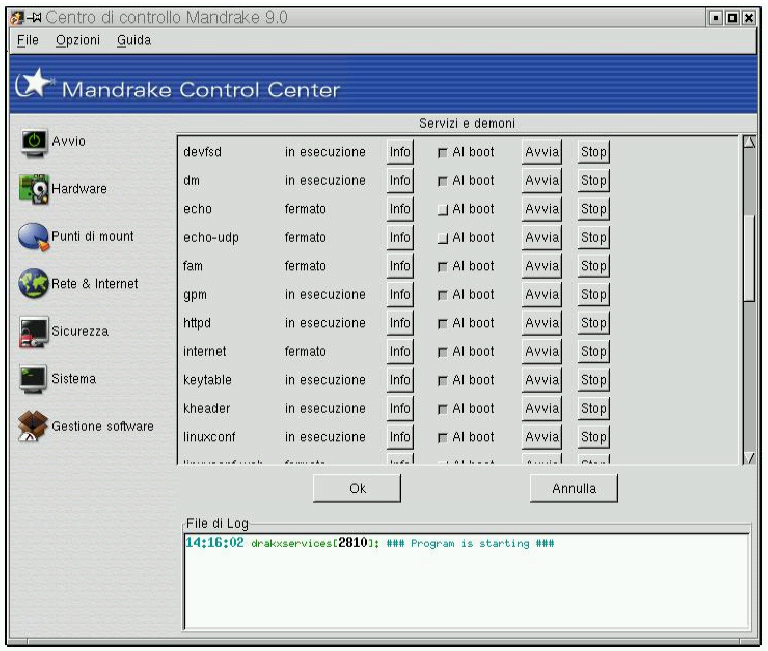Enable 'Al boot' checkbox for echo
This screenshot has height=651, width=768.
click(x=442, y=210)
